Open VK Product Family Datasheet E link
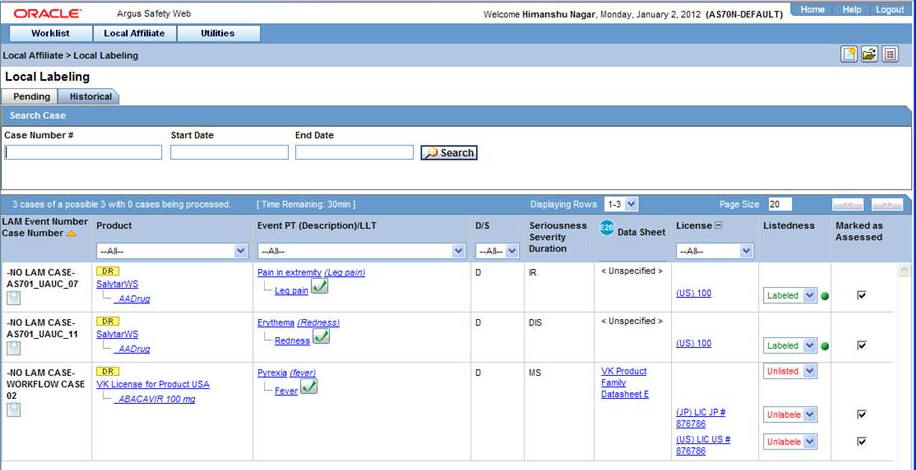The image size is (916, 470). 624,382
